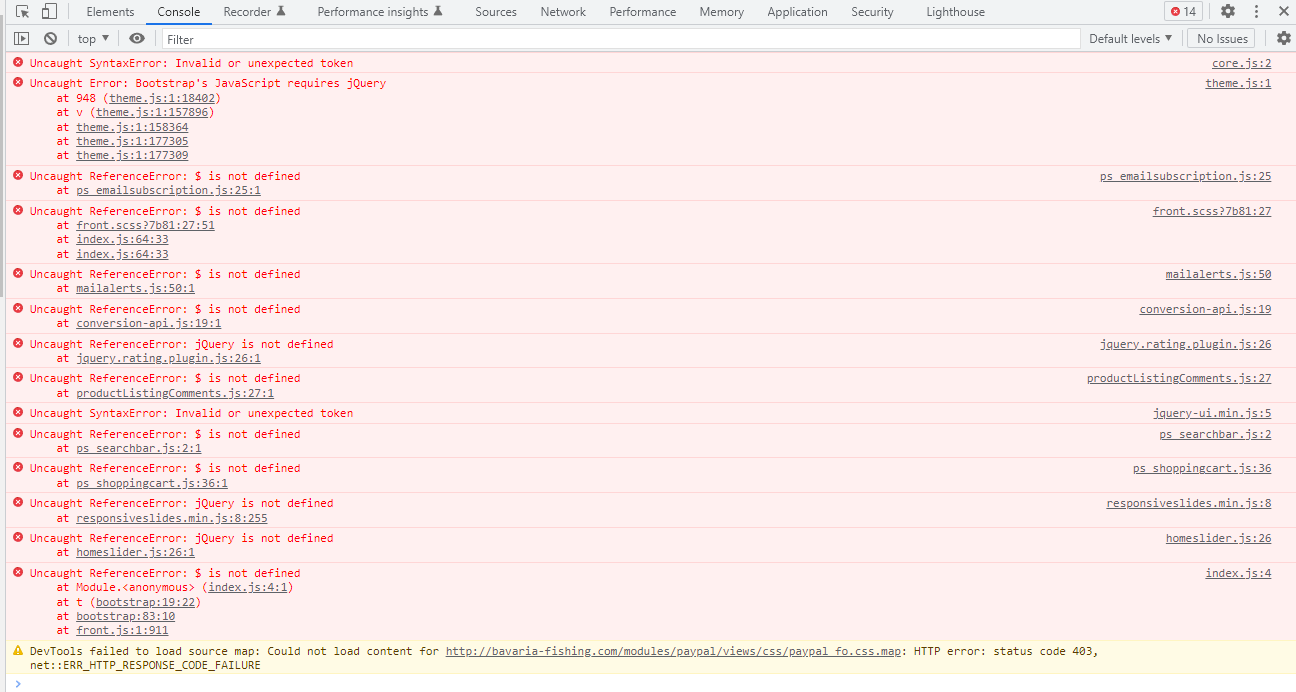Show the console sidebar
Image resolution: width=1296 pixels, height=692 pixels.
coord(21,38)
